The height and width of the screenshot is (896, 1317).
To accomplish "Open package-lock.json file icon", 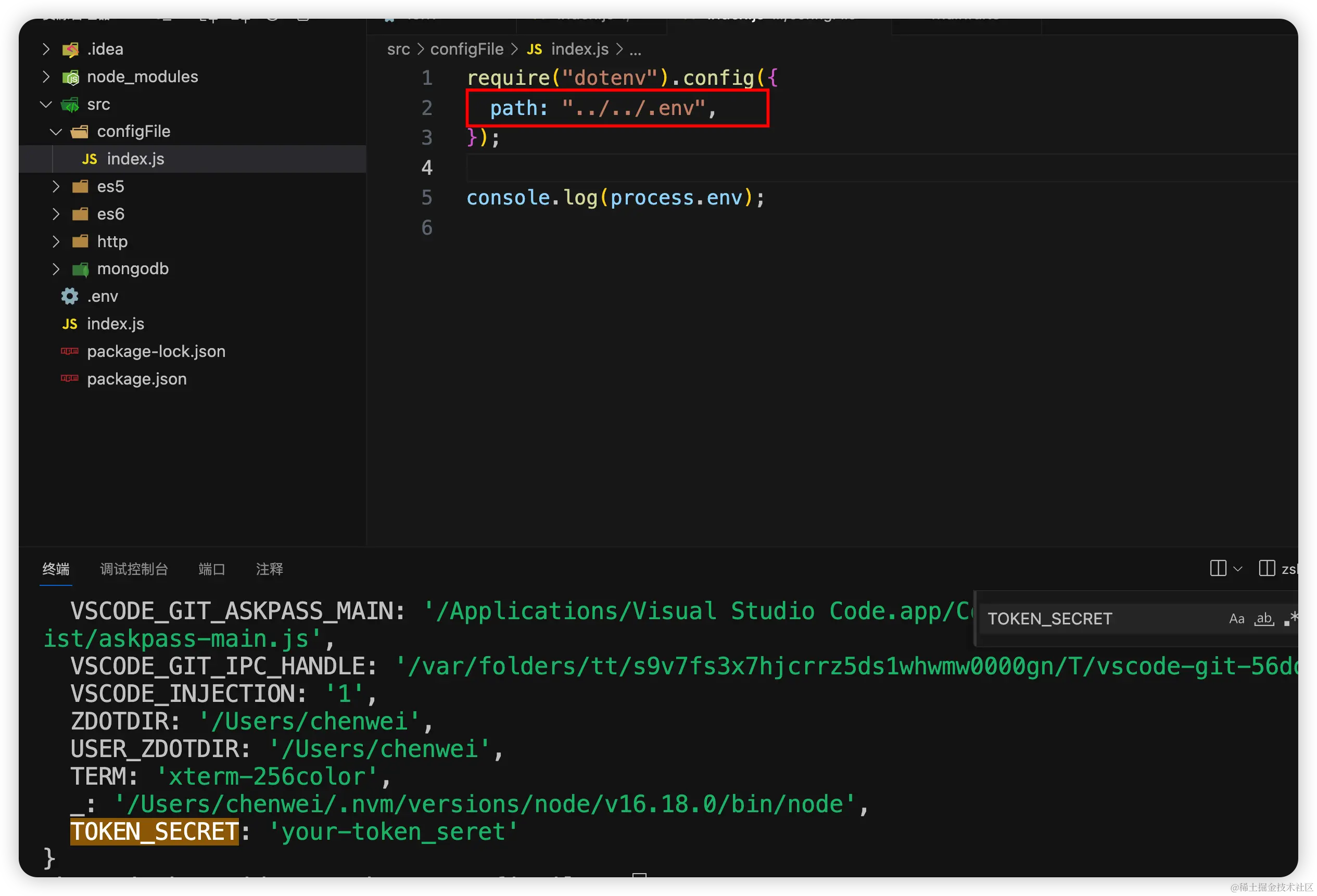I will [x=70, y=351].
